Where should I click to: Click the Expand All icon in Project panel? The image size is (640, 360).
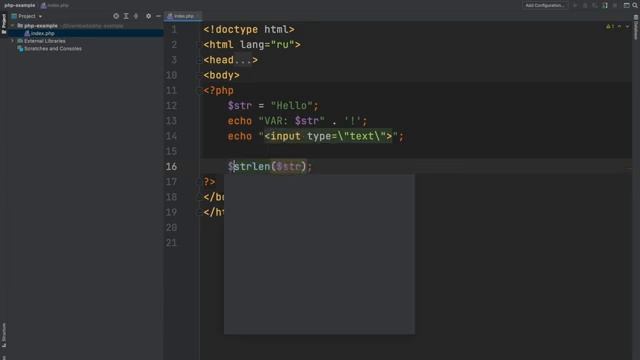coord(126,16)
